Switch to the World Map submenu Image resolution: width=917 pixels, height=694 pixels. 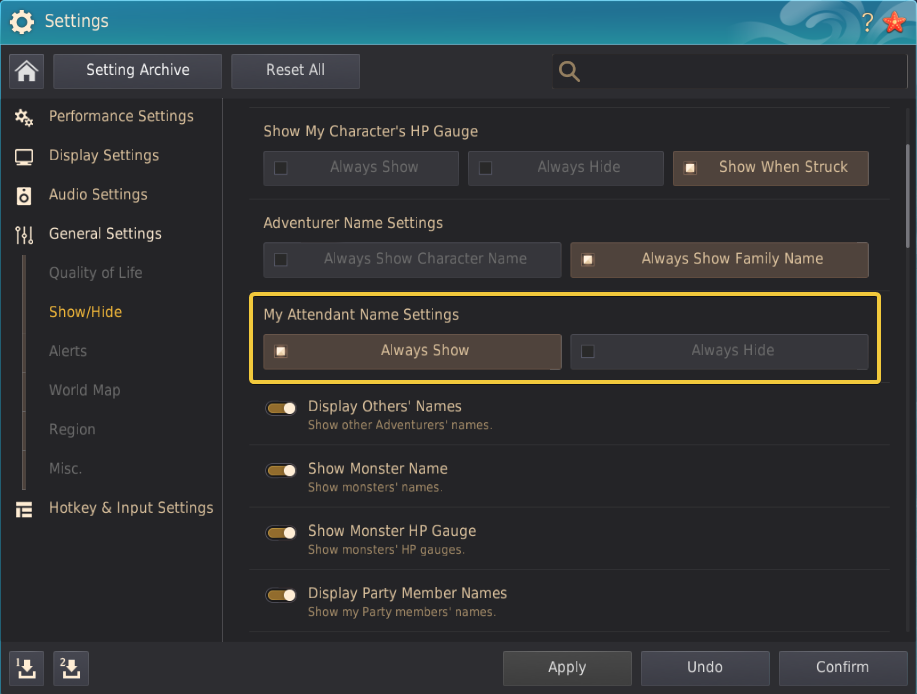tap(84, 390)
